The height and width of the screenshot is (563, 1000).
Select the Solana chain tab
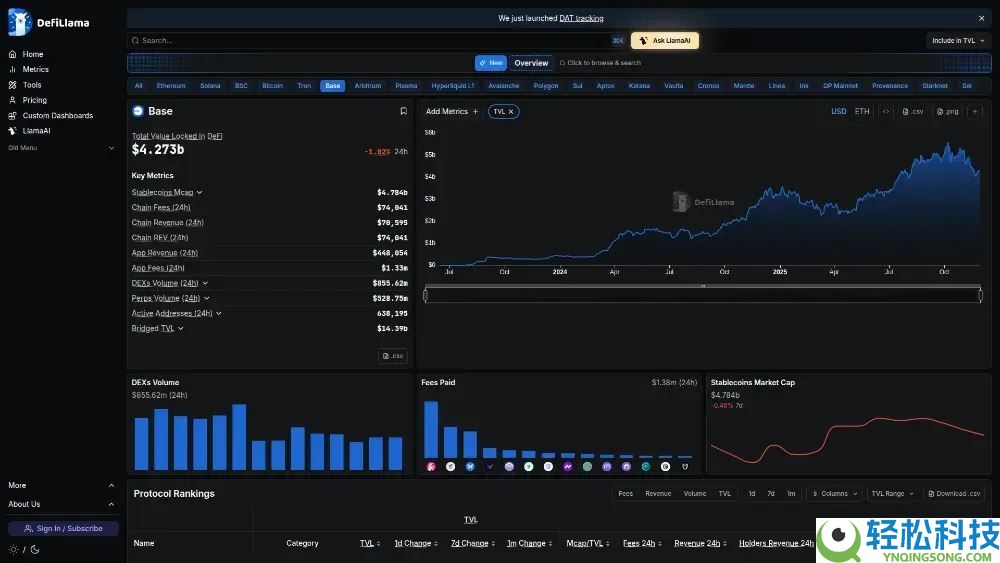point(210,85)
